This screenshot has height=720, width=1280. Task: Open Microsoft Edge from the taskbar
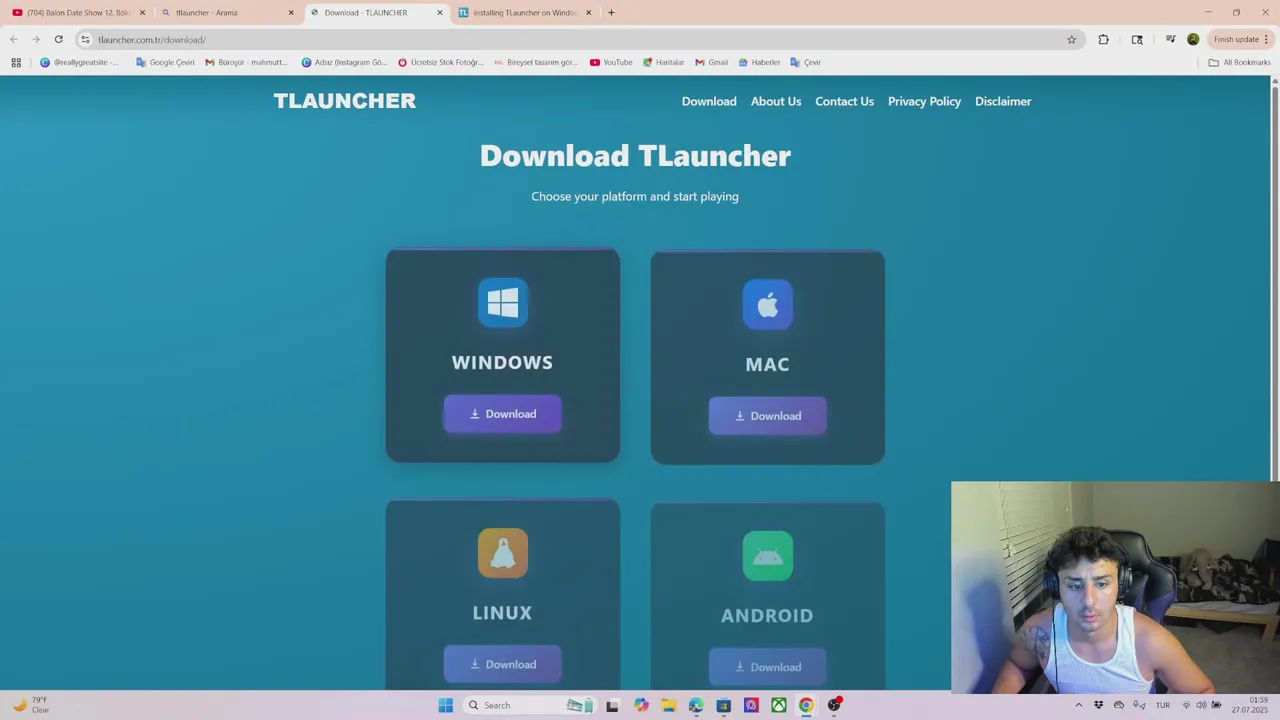(696, 705)
